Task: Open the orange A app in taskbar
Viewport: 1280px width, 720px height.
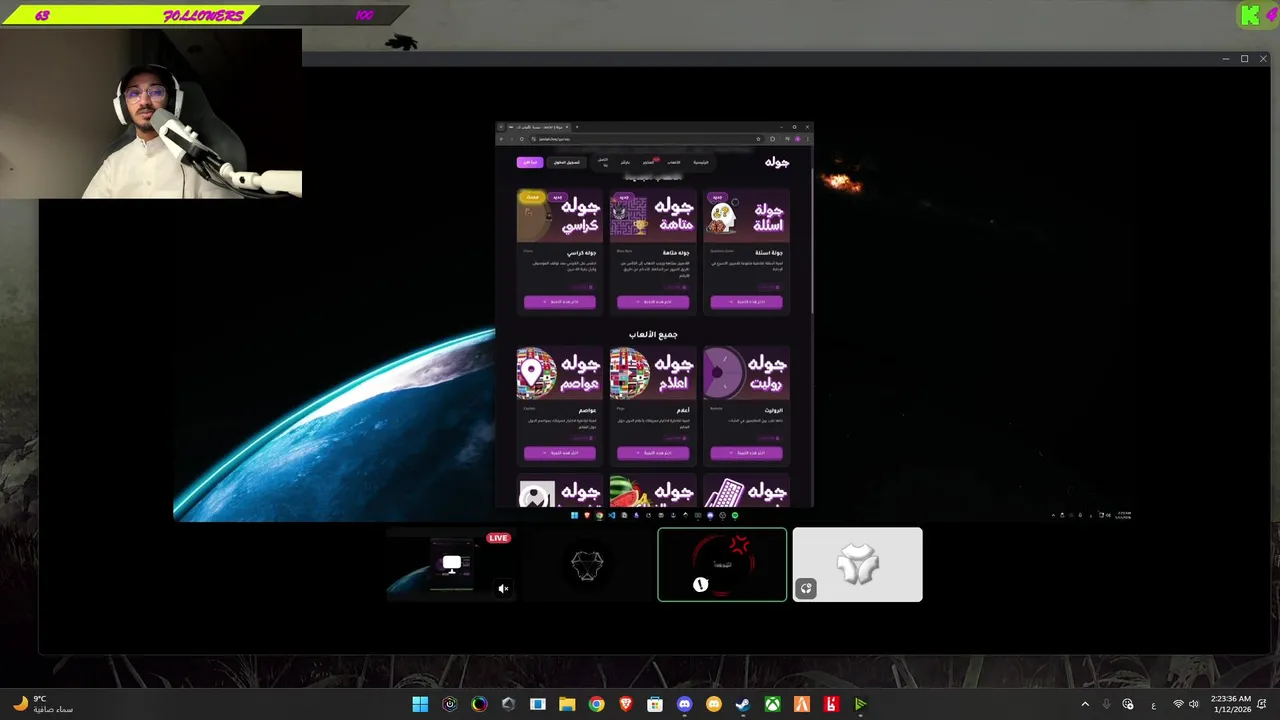Action: (x=801, y=704)
